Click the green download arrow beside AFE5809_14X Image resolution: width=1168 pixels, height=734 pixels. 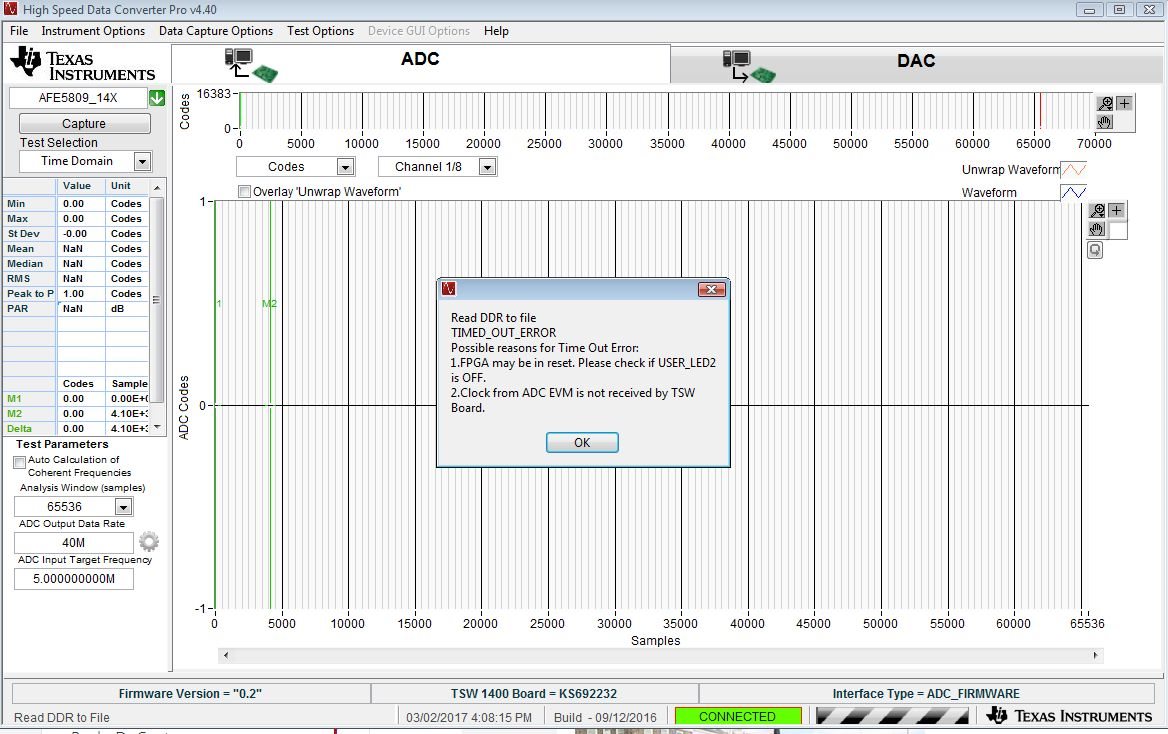tap(156, 98)
